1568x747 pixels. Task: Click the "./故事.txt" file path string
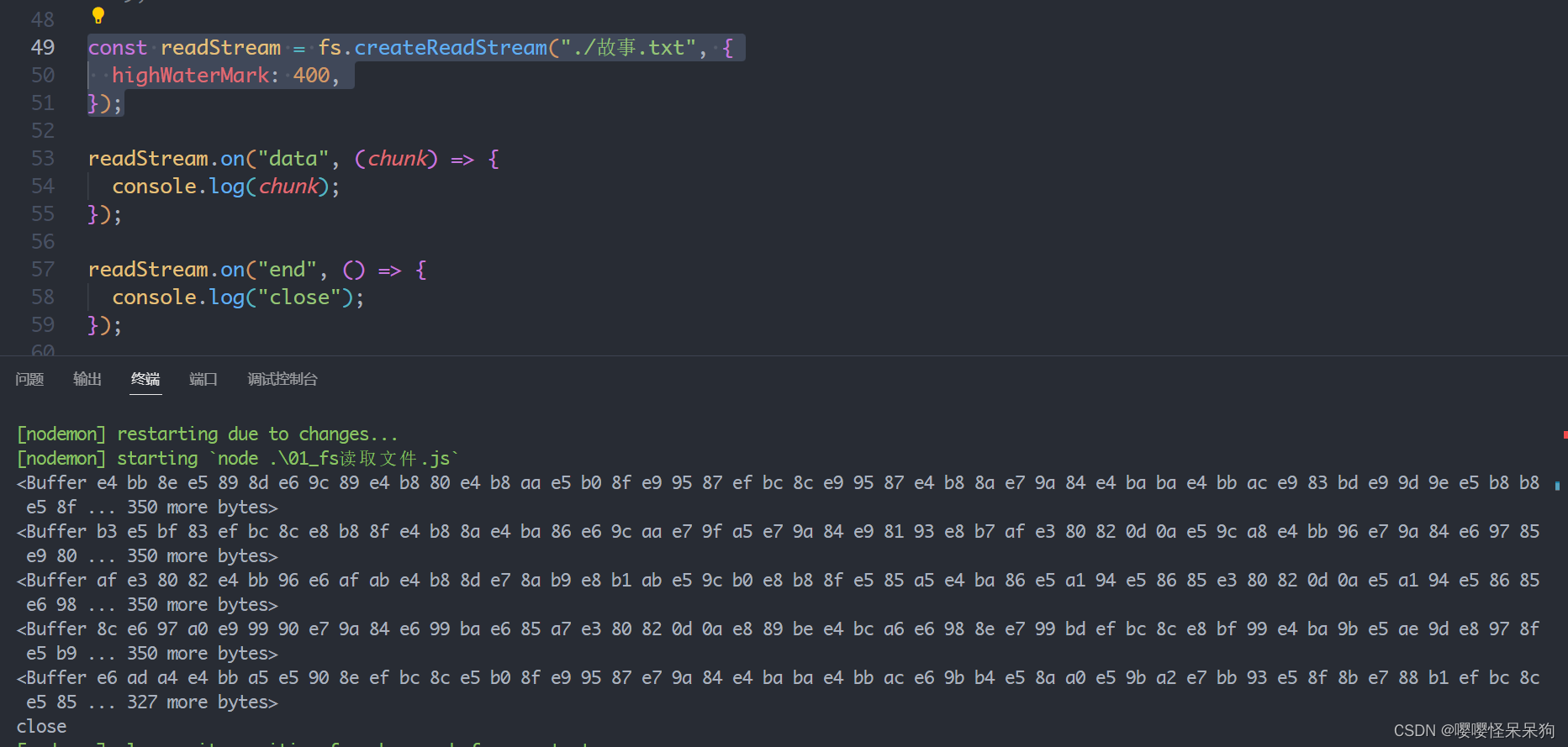[x=629, y=48]
